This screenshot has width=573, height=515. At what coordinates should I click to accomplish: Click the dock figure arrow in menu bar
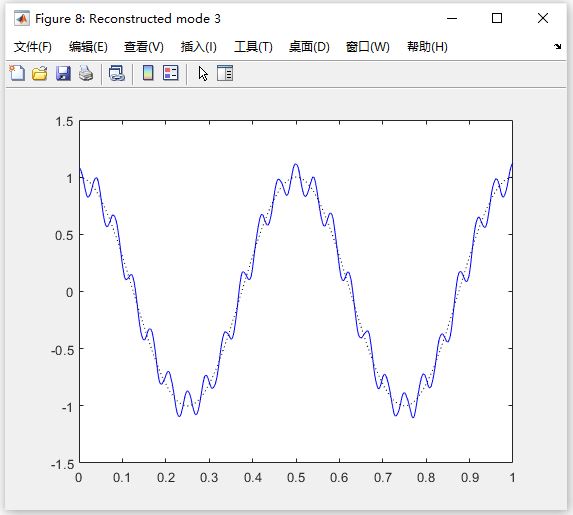557,46
